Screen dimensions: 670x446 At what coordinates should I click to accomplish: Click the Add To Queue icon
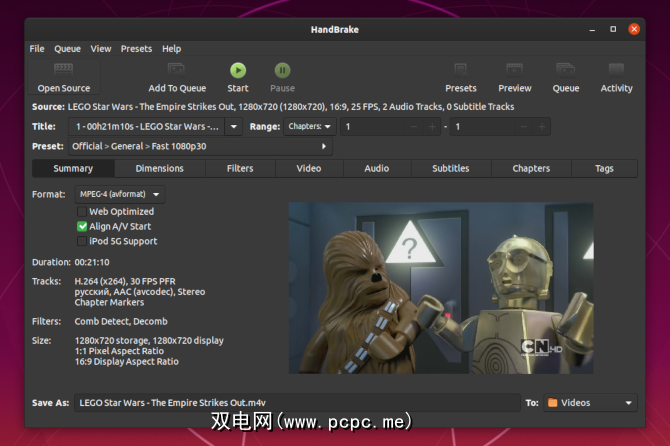pyautogui.click(x=176, y=70)
